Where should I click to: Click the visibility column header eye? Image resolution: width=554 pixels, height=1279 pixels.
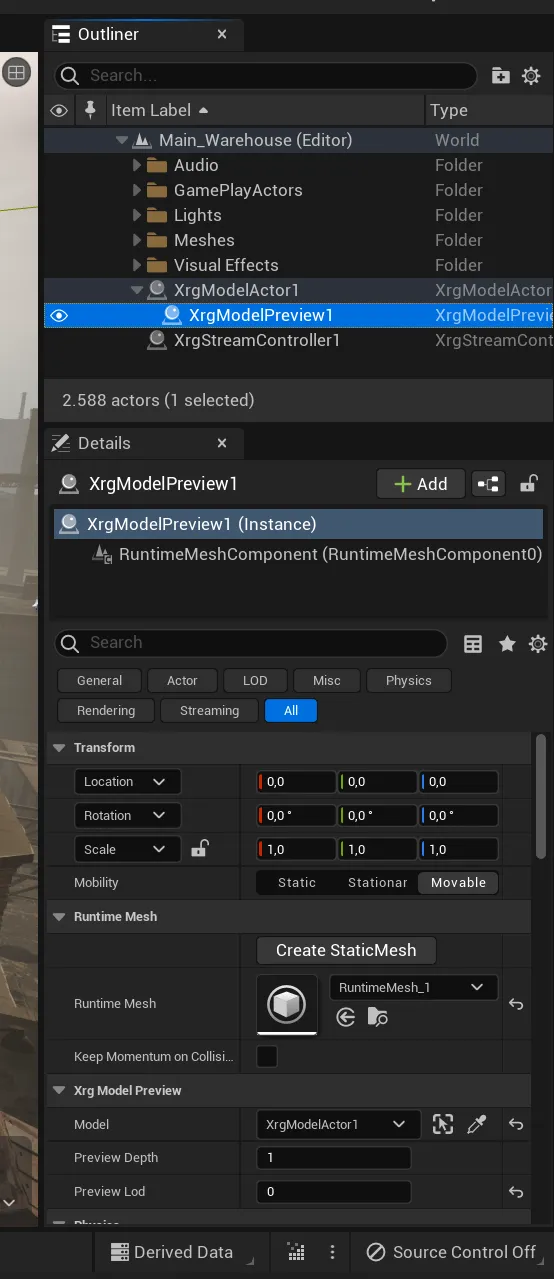[x=59, y=110]
